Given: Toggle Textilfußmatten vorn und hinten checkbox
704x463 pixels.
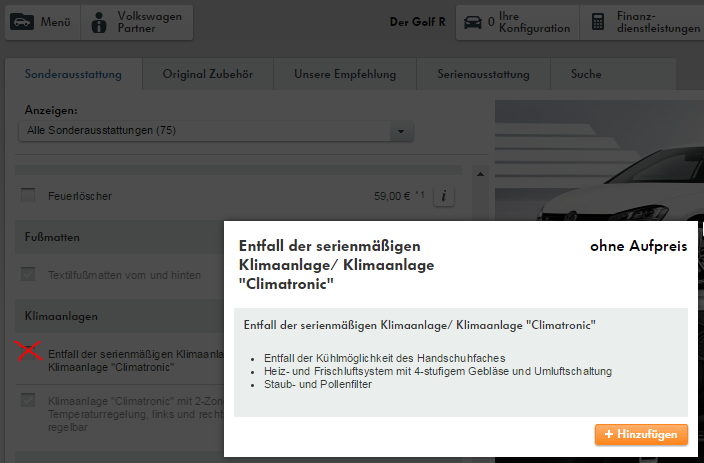Looking at the screenshot, I should 28,274.
